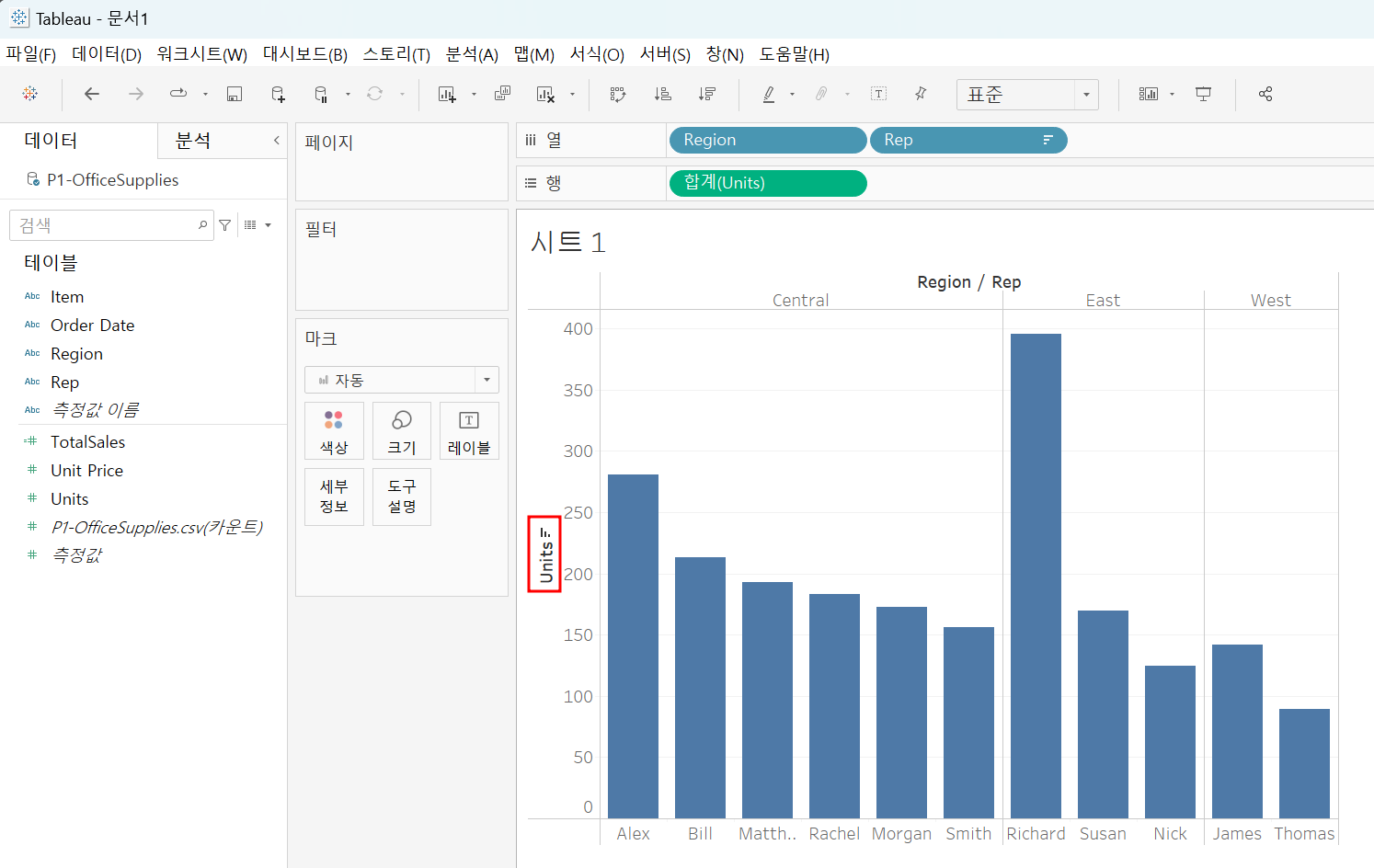The width and height of the screenshot is (1374, 868).
Task: Save the workbook with the disk icon
Action: click(x=235, y=94)
